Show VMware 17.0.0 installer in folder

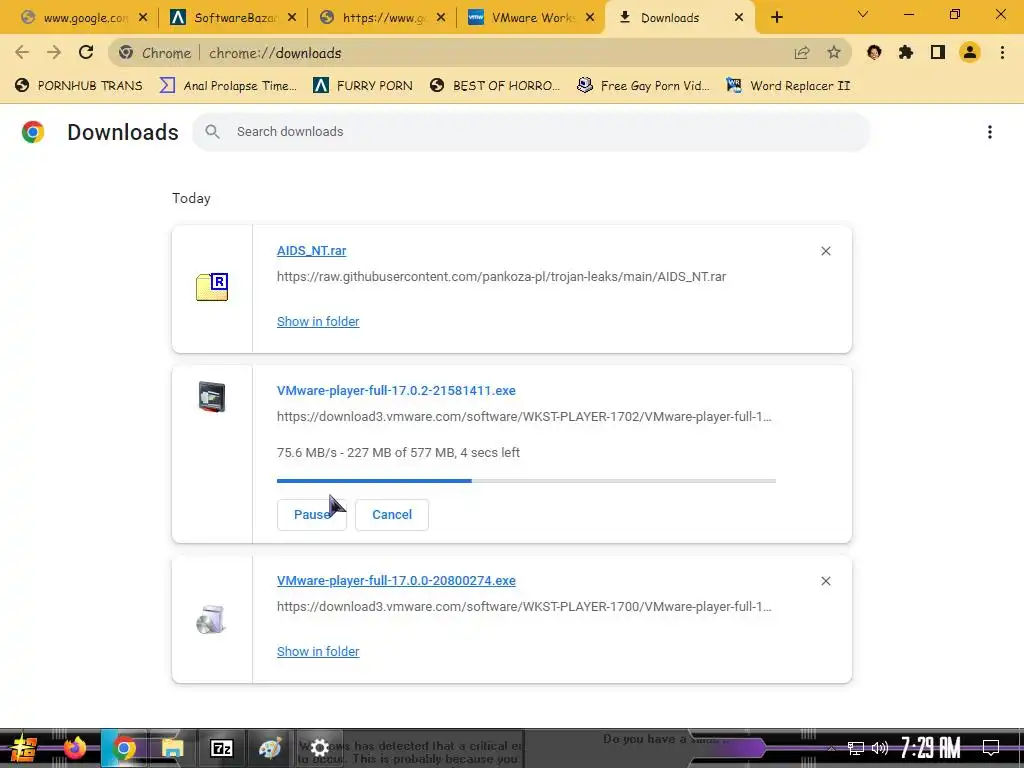coord(318,651)
